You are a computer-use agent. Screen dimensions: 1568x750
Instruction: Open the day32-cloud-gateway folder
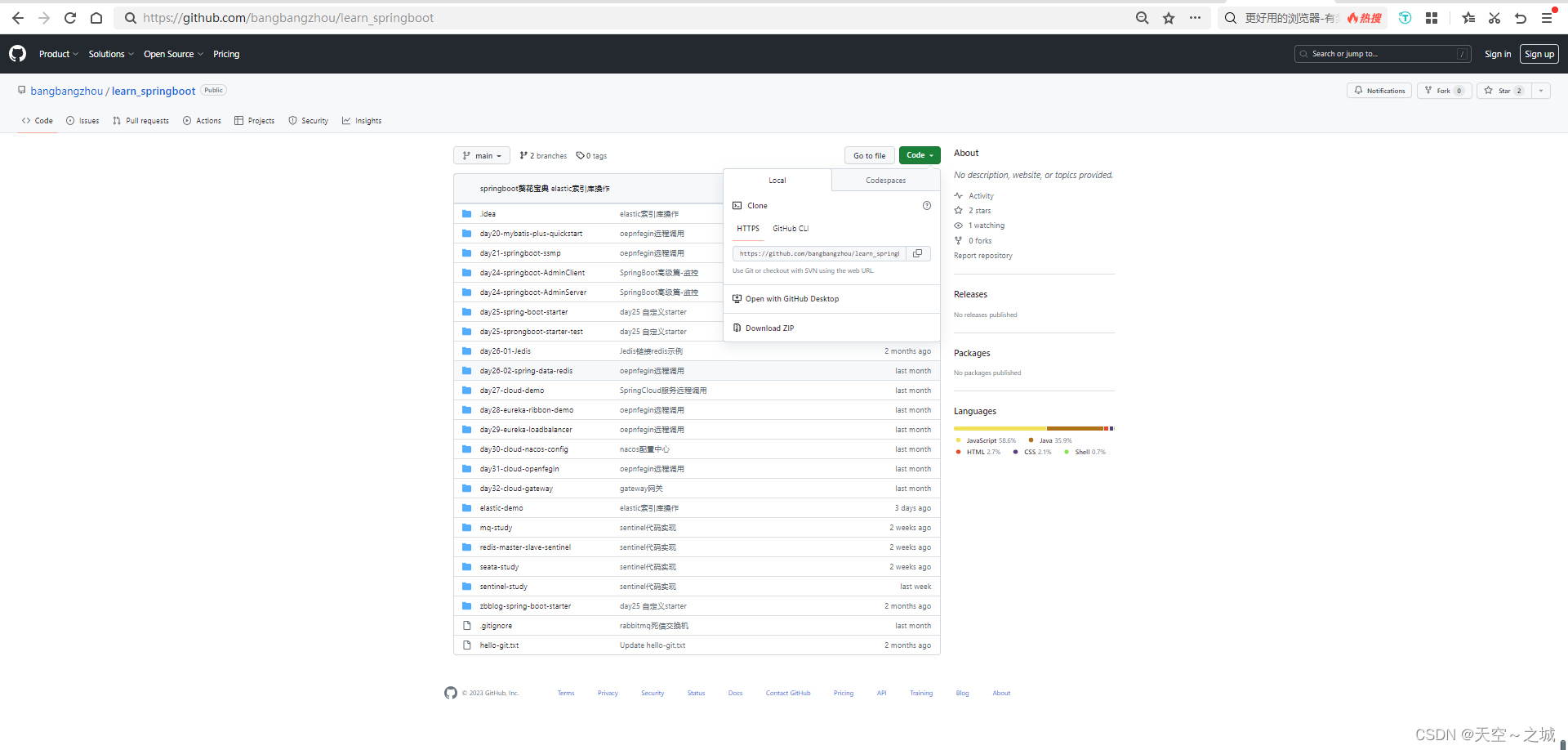(516, 489)
